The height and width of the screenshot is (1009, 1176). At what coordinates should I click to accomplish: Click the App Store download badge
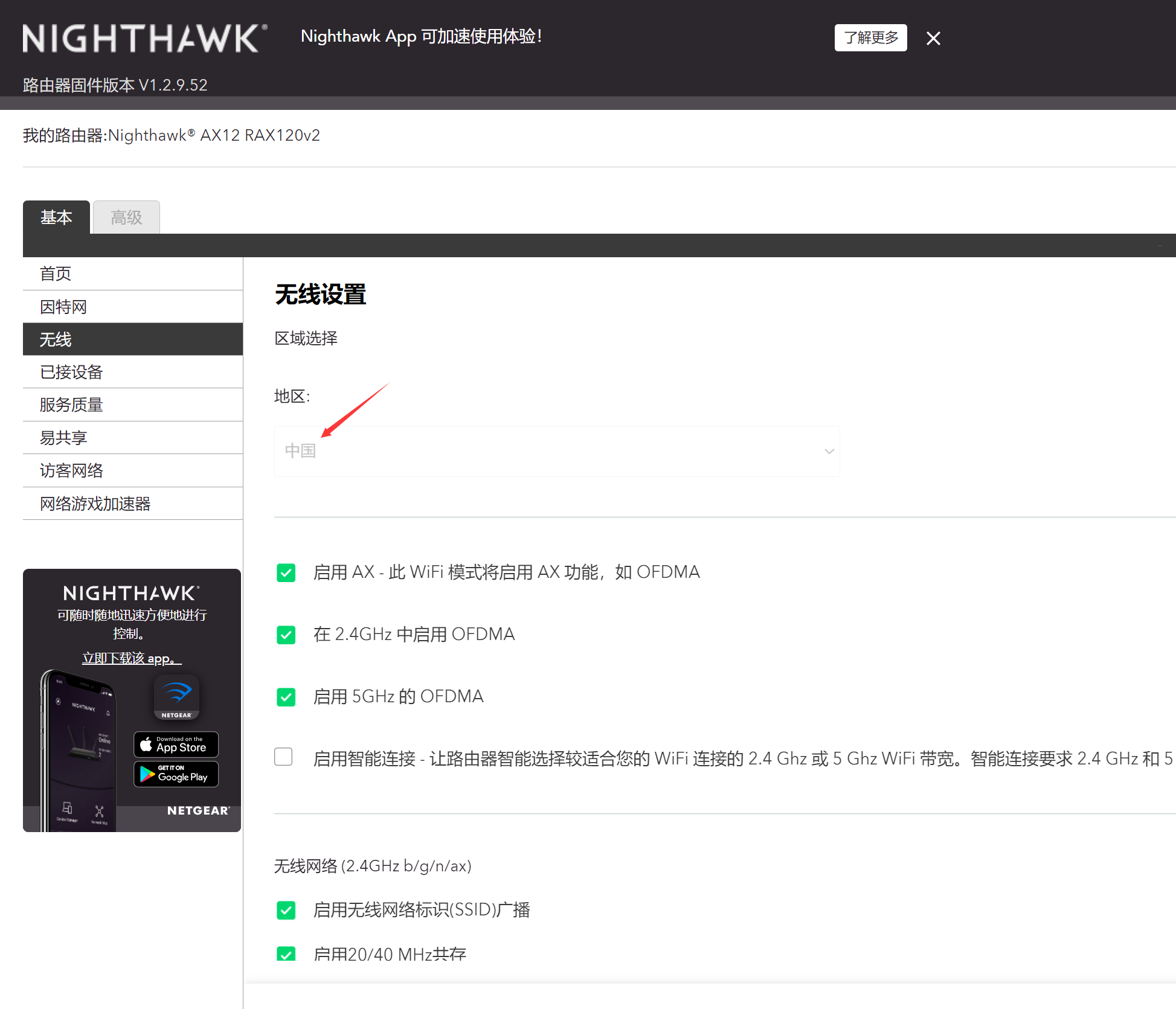point(176,745)
